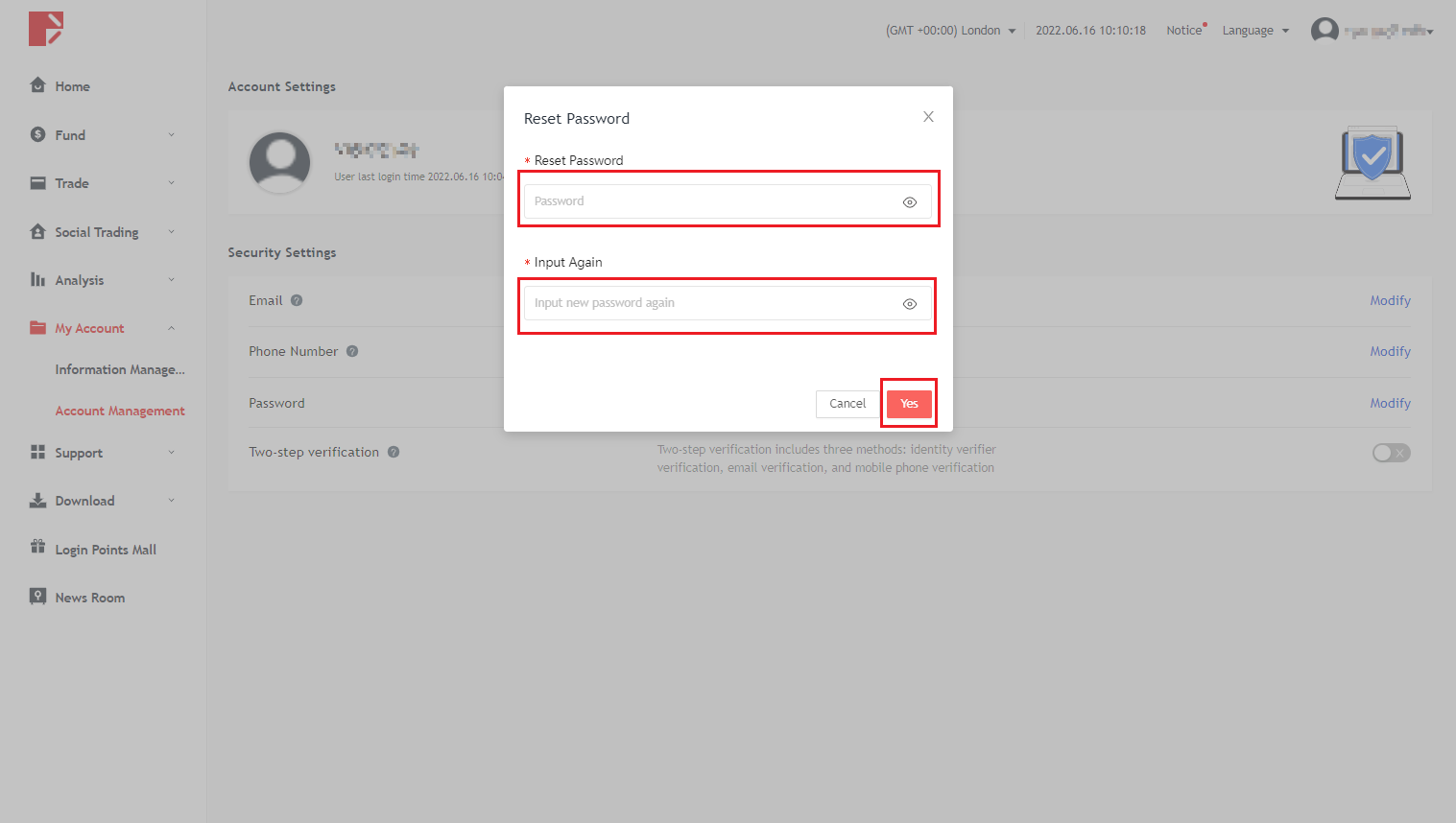Image resolution: width=1456 pixels, height=823 pixels.
Task: Click the Analysis bar chart icon
Action: coord(37,279)
